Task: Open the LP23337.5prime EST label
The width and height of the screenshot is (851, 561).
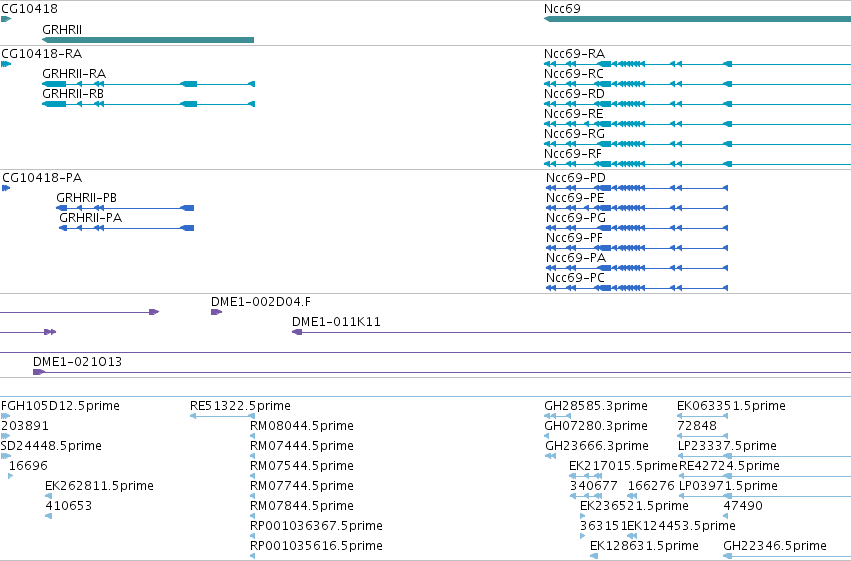Action: [727, 447]
